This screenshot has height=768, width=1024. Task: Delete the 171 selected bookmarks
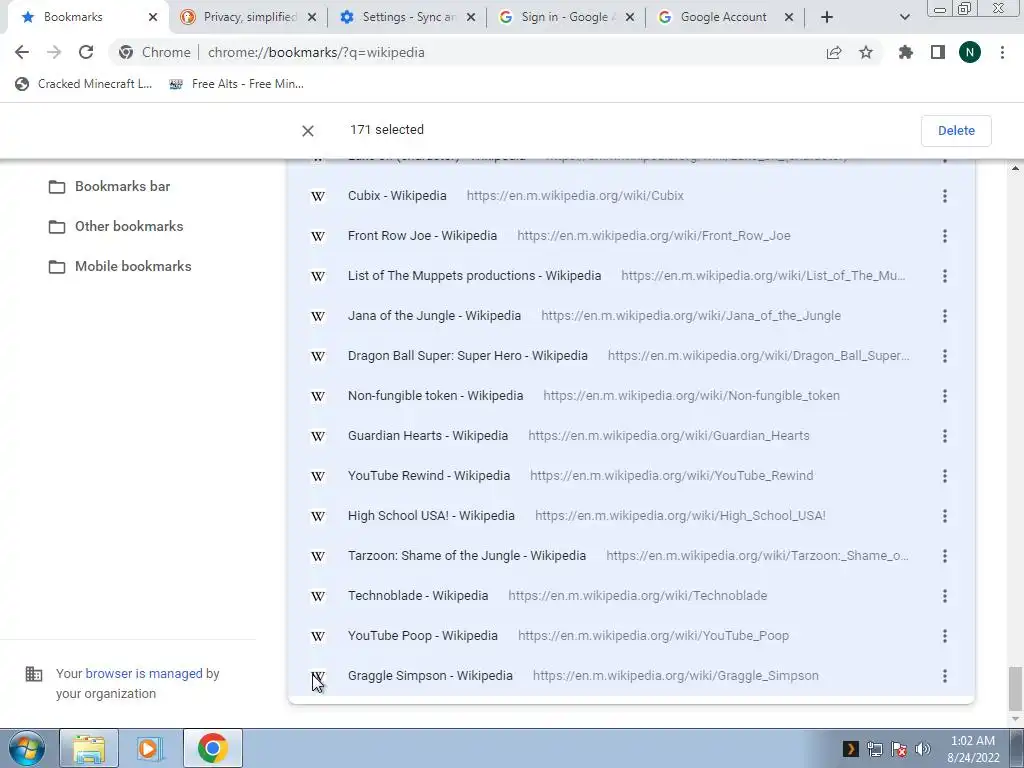(956, 131)
